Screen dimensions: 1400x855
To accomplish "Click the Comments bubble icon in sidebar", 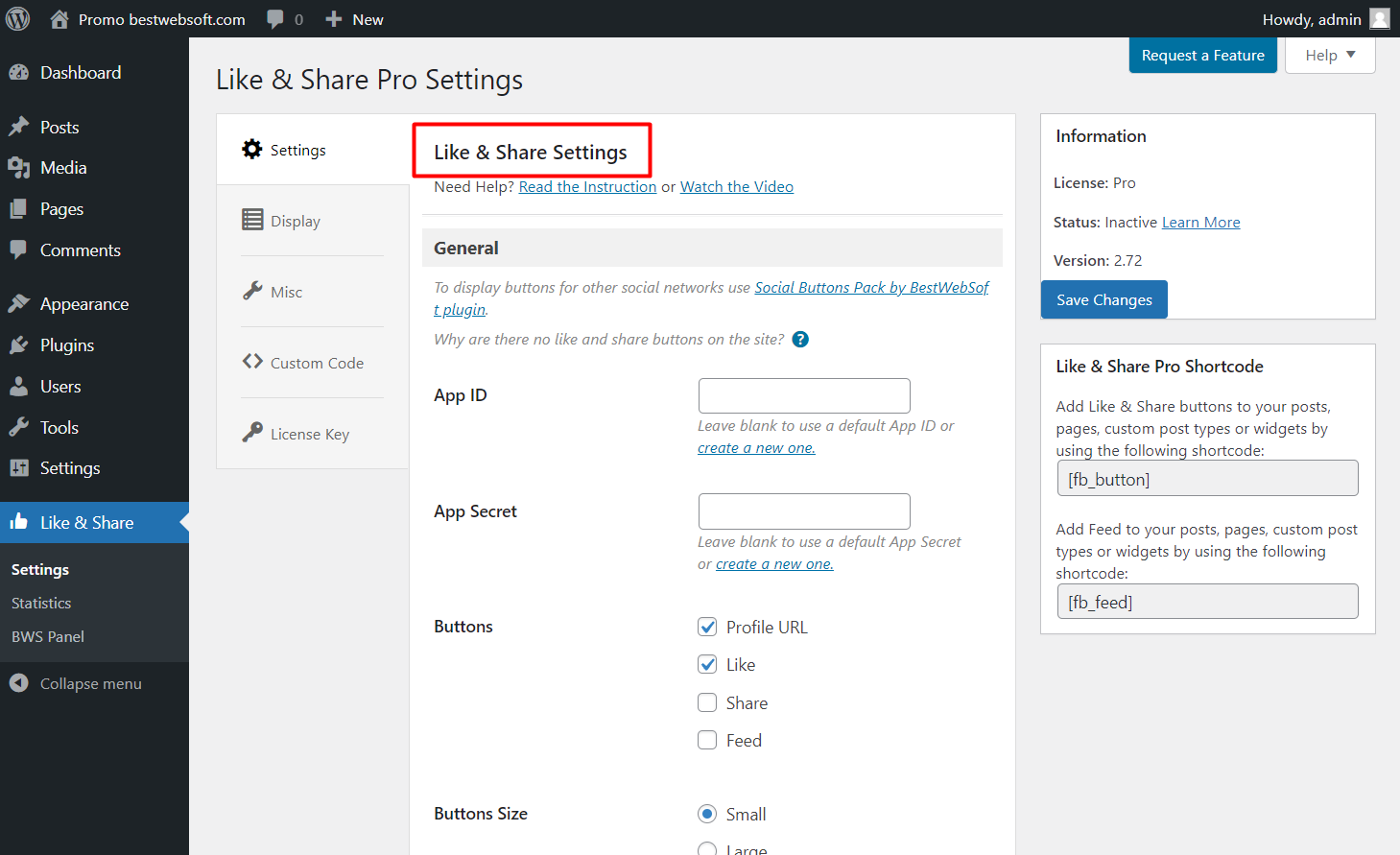I will (18, 249).
